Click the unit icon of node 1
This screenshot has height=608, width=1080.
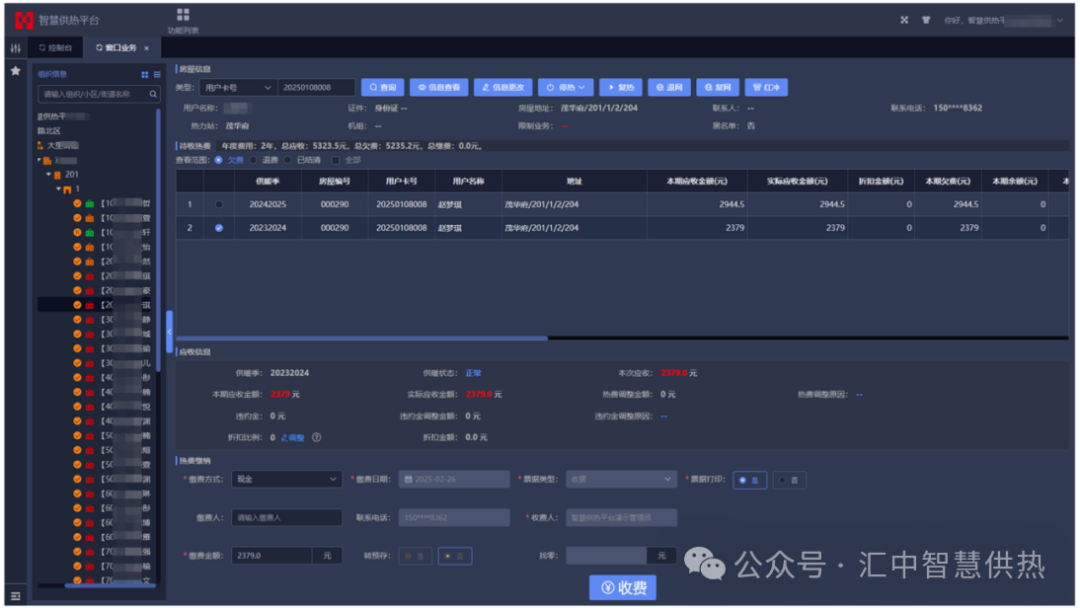(68, 189)
